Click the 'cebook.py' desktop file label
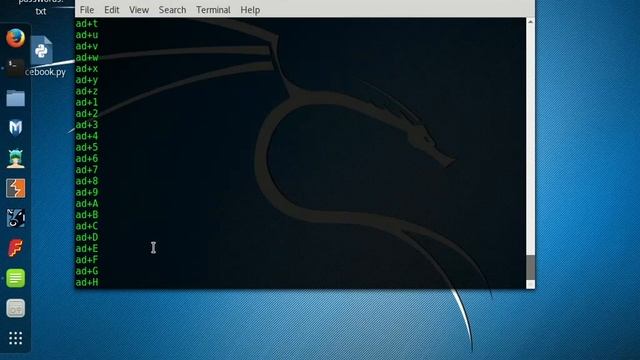This screenshot has height=360, width=640. 45,72
